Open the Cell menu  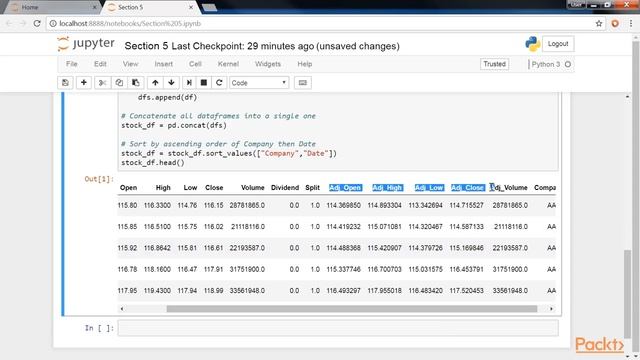(x=195, y=64)
